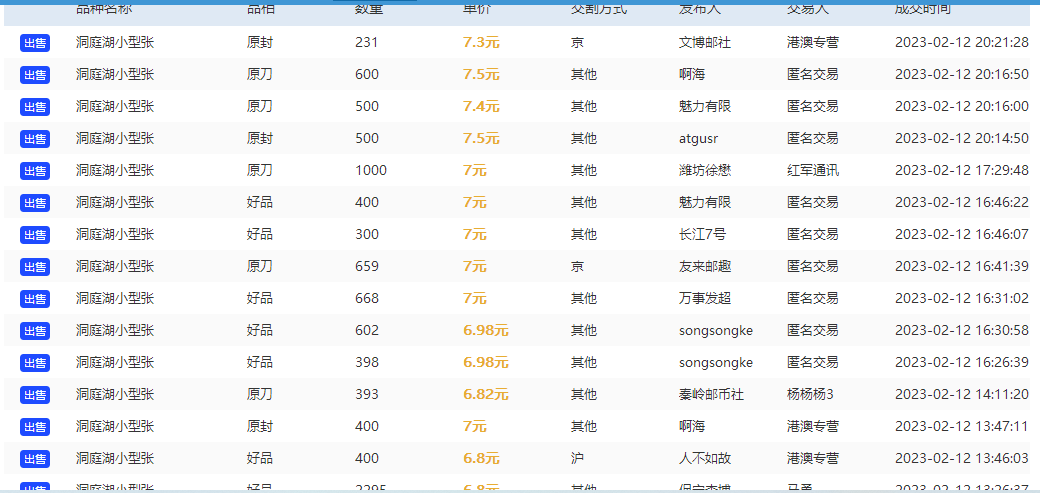1040x493 pixels.
Task: Click the timestamp 2023-02-12 17:29:48
Action: click(x=962, y=171)
